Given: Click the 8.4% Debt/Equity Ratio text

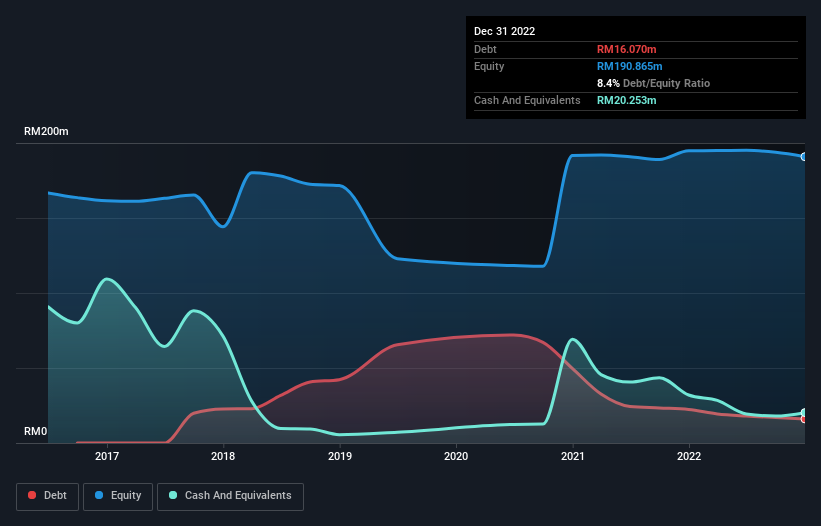Looking at the screenshot, I should tap(653, 83).
